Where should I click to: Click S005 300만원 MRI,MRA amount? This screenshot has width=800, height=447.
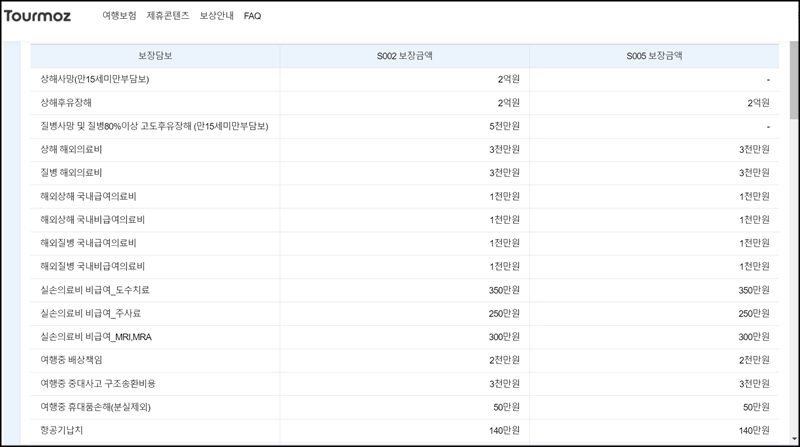coord(754,337)
